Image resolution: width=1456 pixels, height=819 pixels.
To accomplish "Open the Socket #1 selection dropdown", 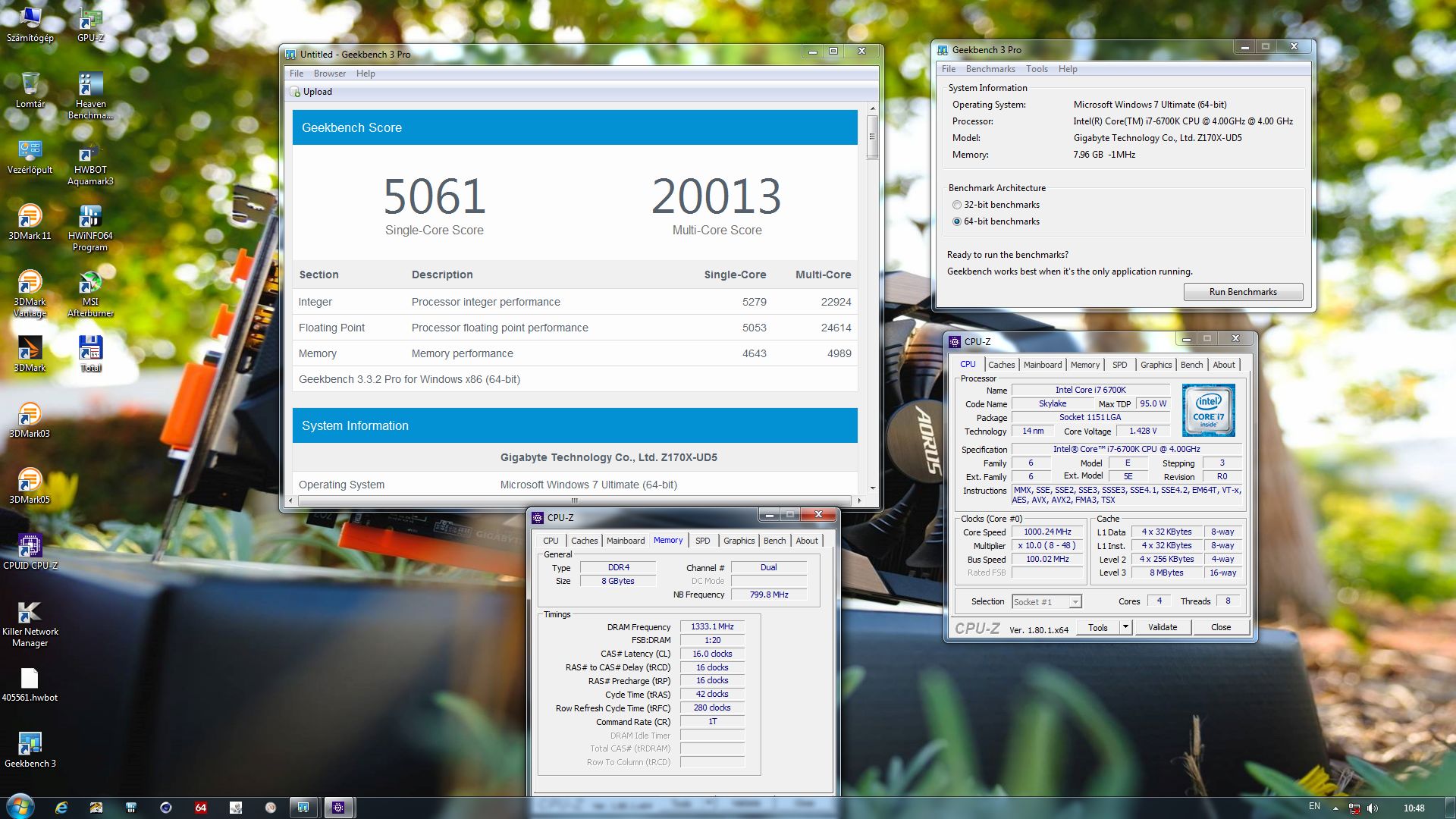I will [x=1046, y=601].
